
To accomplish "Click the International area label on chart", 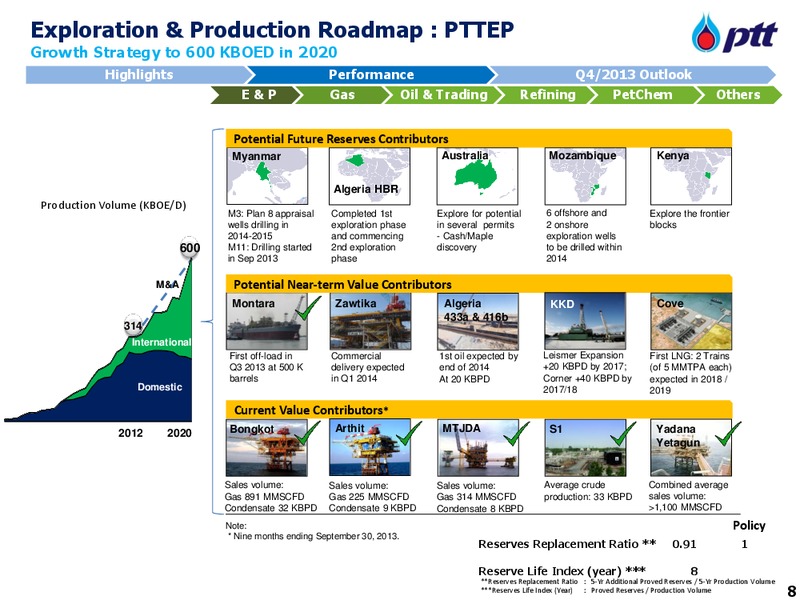I will click(x=161, y=342).
